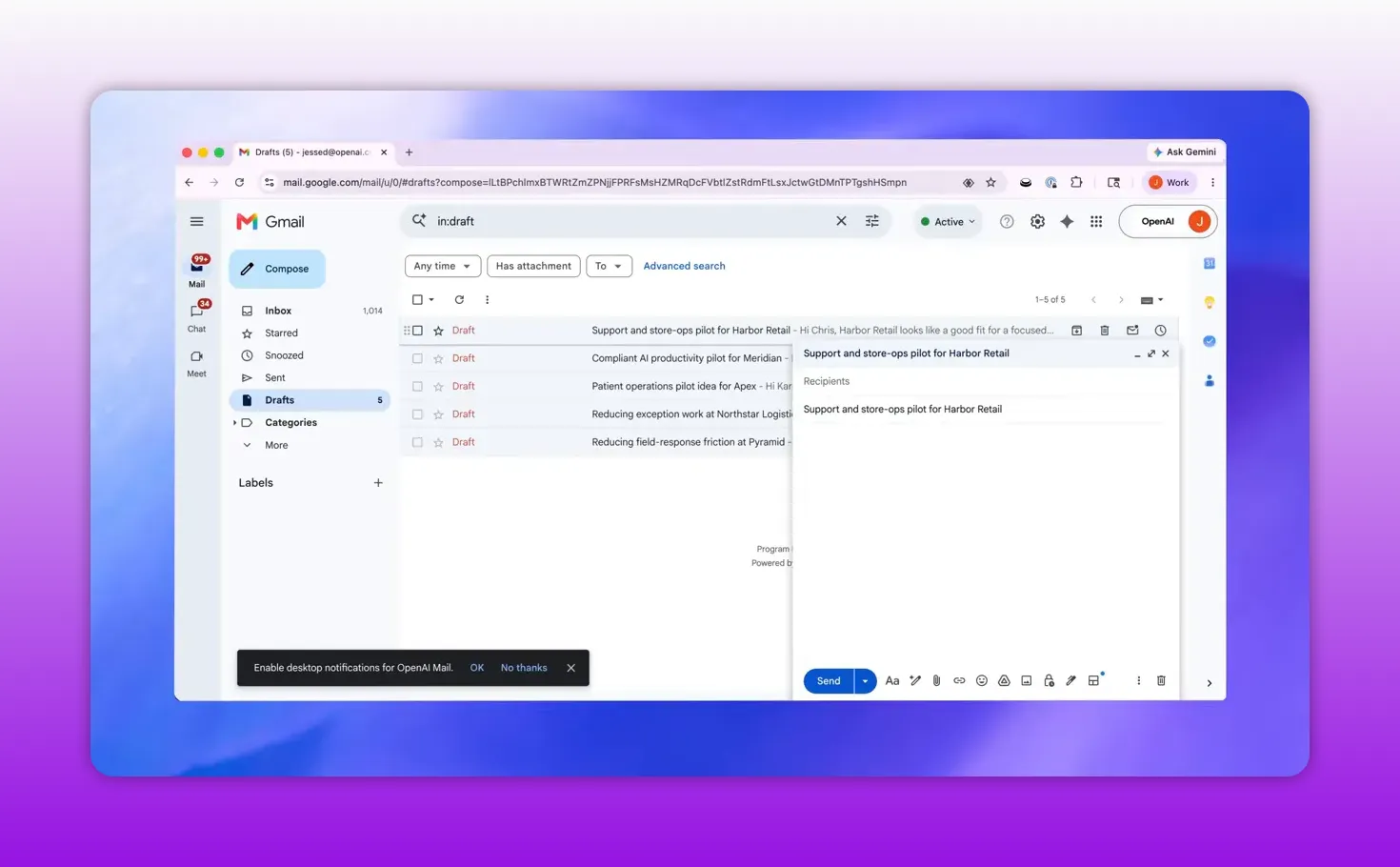Select the Compliant AI productivity pilot draft checkbox
Image resolution: width=1400 pixels, height=867 pixels.
(417, 358)
